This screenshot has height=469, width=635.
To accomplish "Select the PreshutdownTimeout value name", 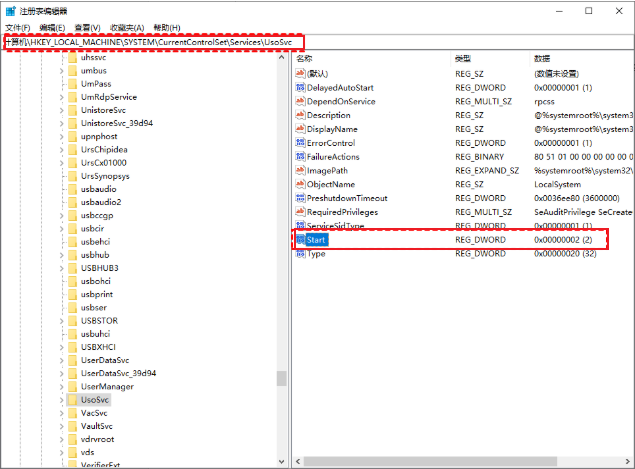I will [347, 198].
